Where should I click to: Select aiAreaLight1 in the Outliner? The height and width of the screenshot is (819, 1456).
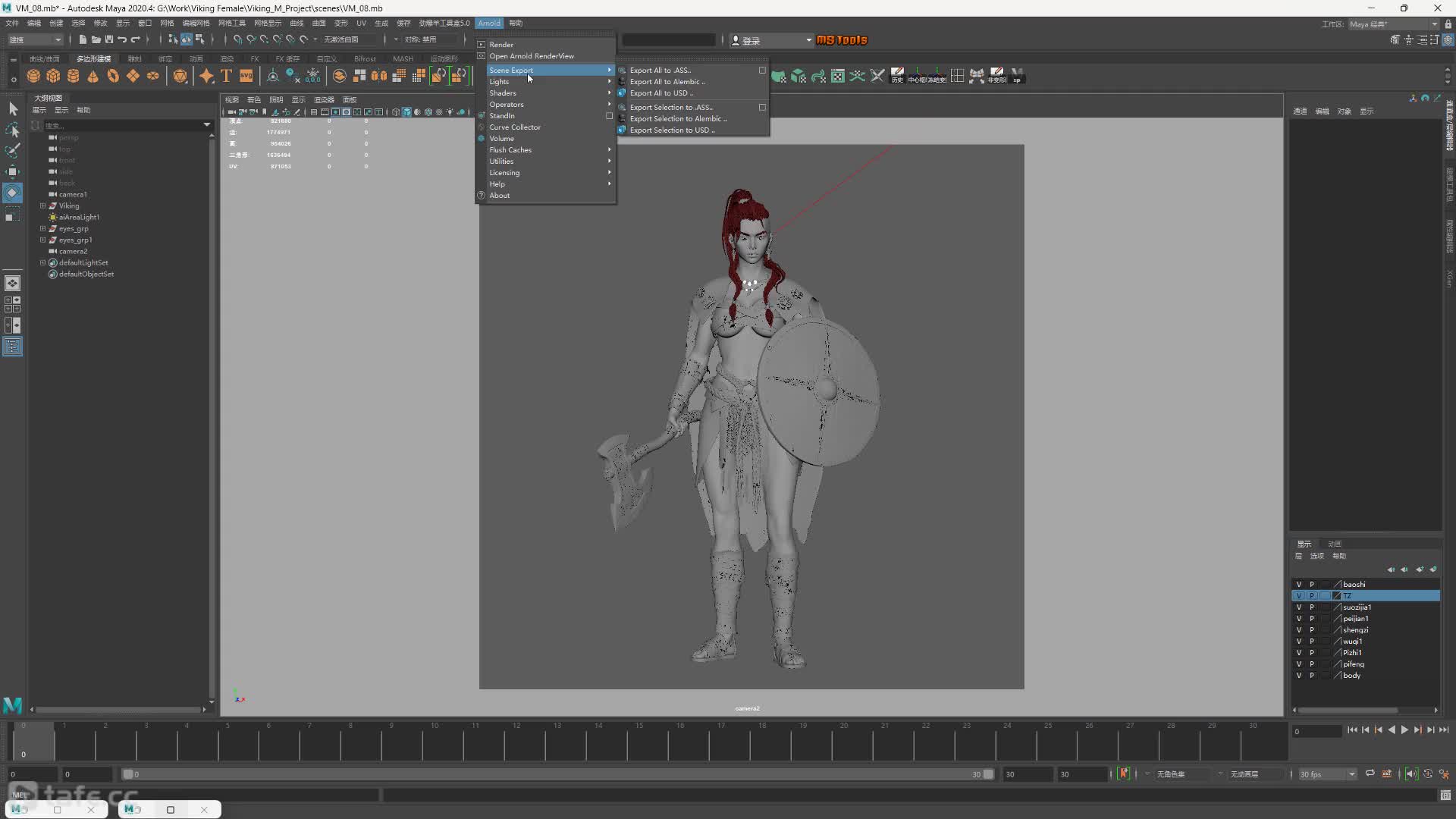80,217
